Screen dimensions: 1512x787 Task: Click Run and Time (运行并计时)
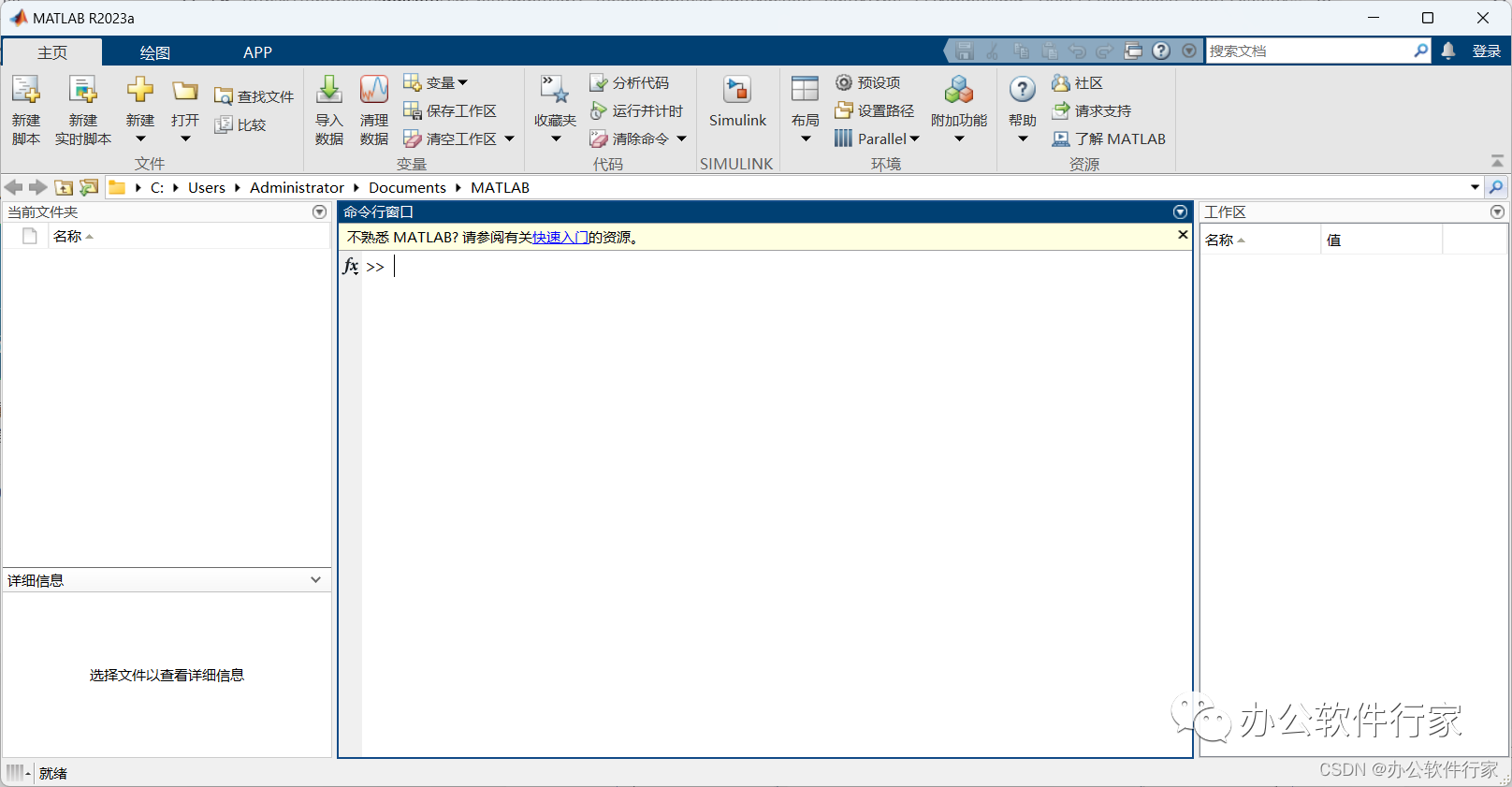click(x=636, y=110)
